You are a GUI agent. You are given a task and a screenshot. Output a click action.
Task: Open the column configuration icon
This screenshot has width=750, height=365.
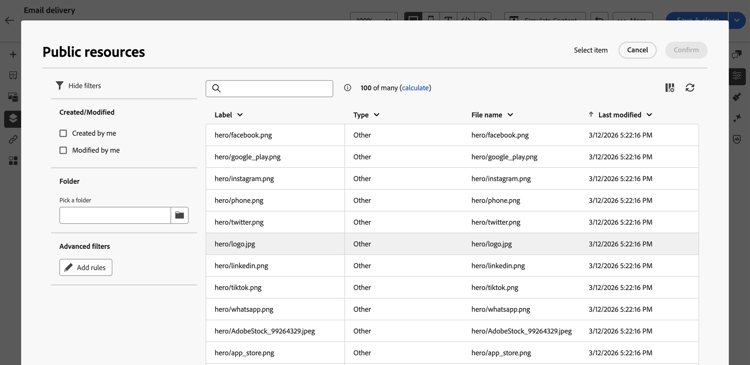tap(670, 88)
